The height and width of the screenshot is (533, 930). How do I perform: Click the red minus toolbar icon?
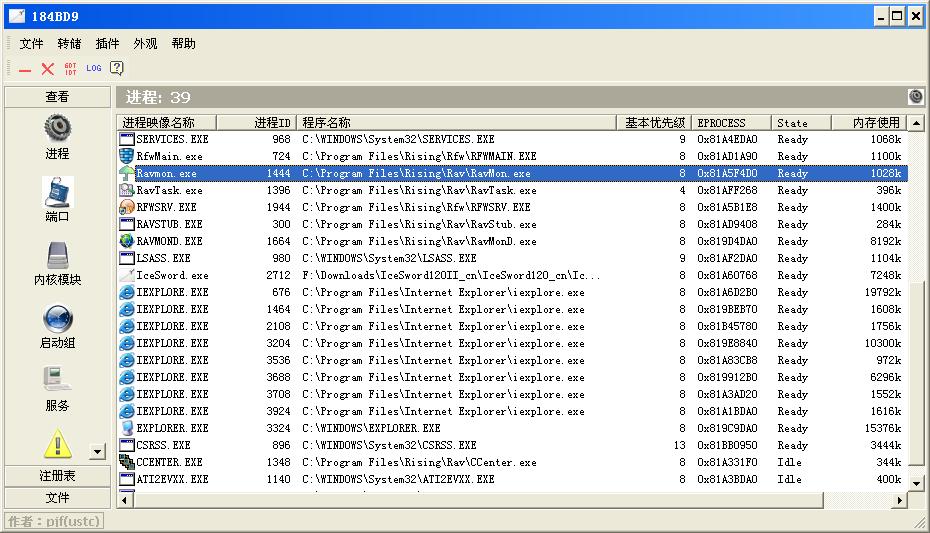pos(24,70)
